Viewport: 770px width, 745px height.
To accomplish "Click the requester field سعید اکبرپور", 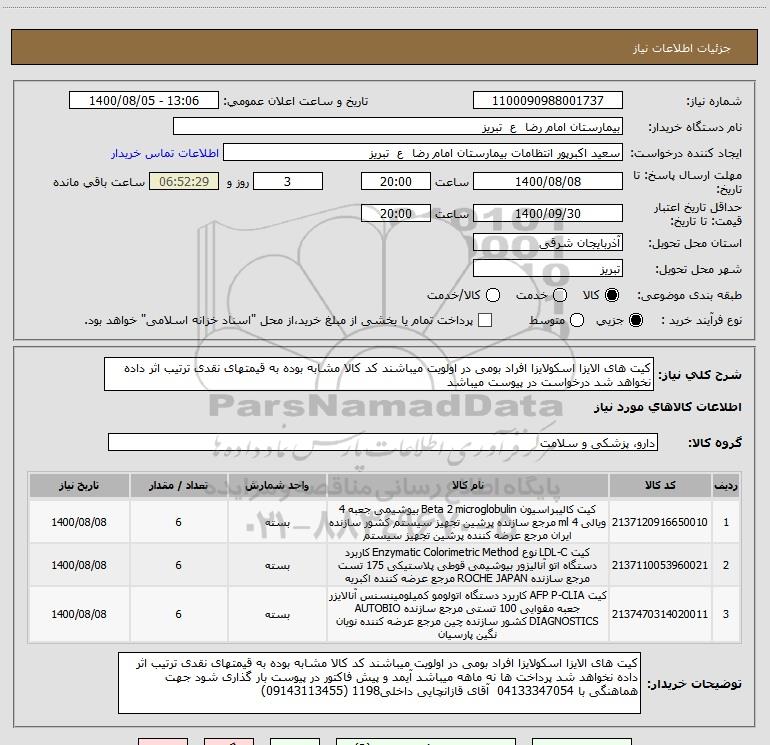I will pyautogui.click(x=423, y=153).
